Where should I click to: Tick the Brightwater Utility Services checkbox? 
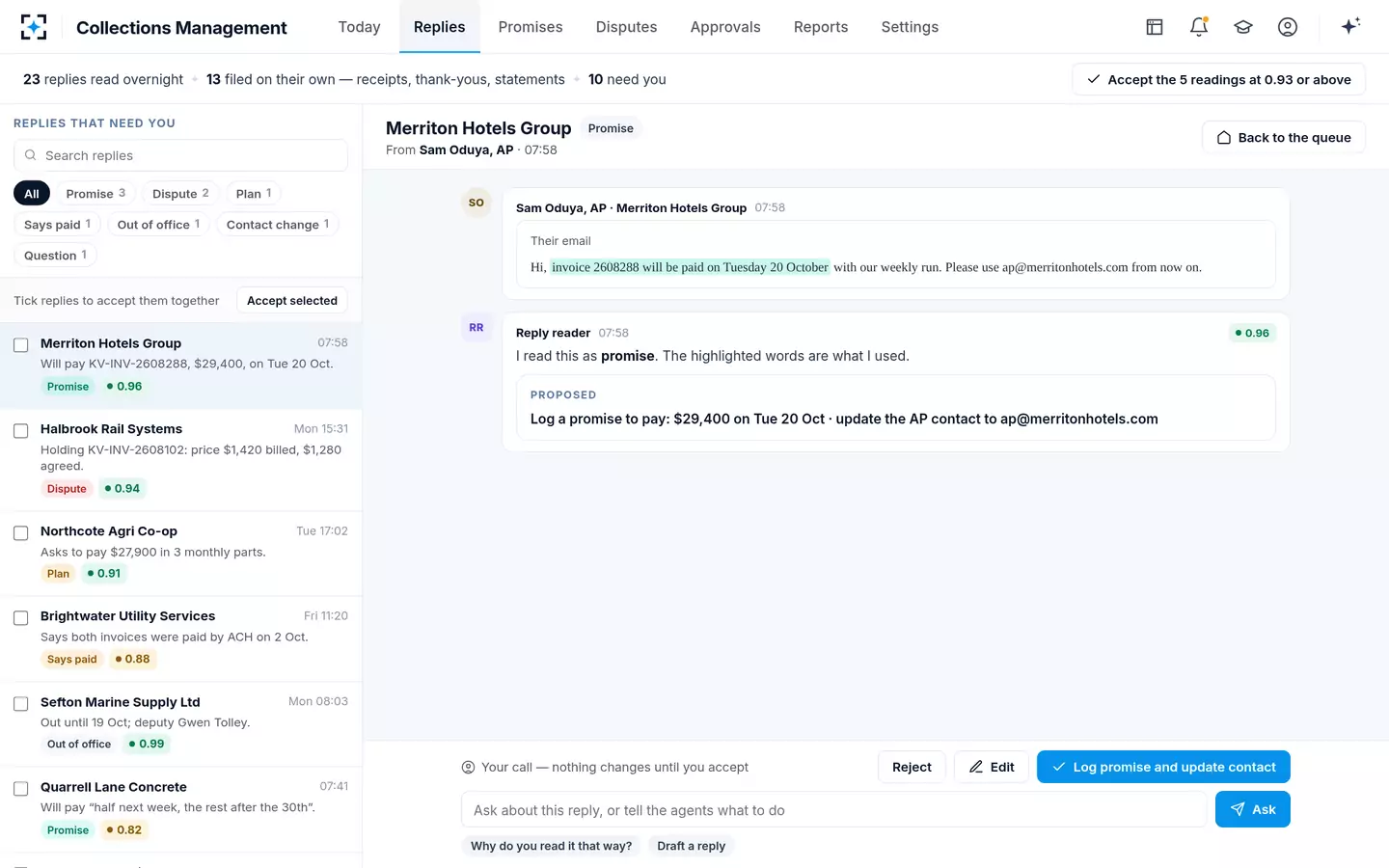coord(20,618)
